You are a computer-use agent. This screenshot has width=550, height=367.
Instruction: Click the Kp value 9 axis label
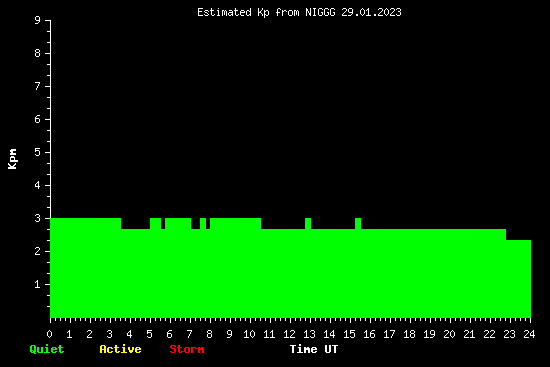(x=38, y=20)
